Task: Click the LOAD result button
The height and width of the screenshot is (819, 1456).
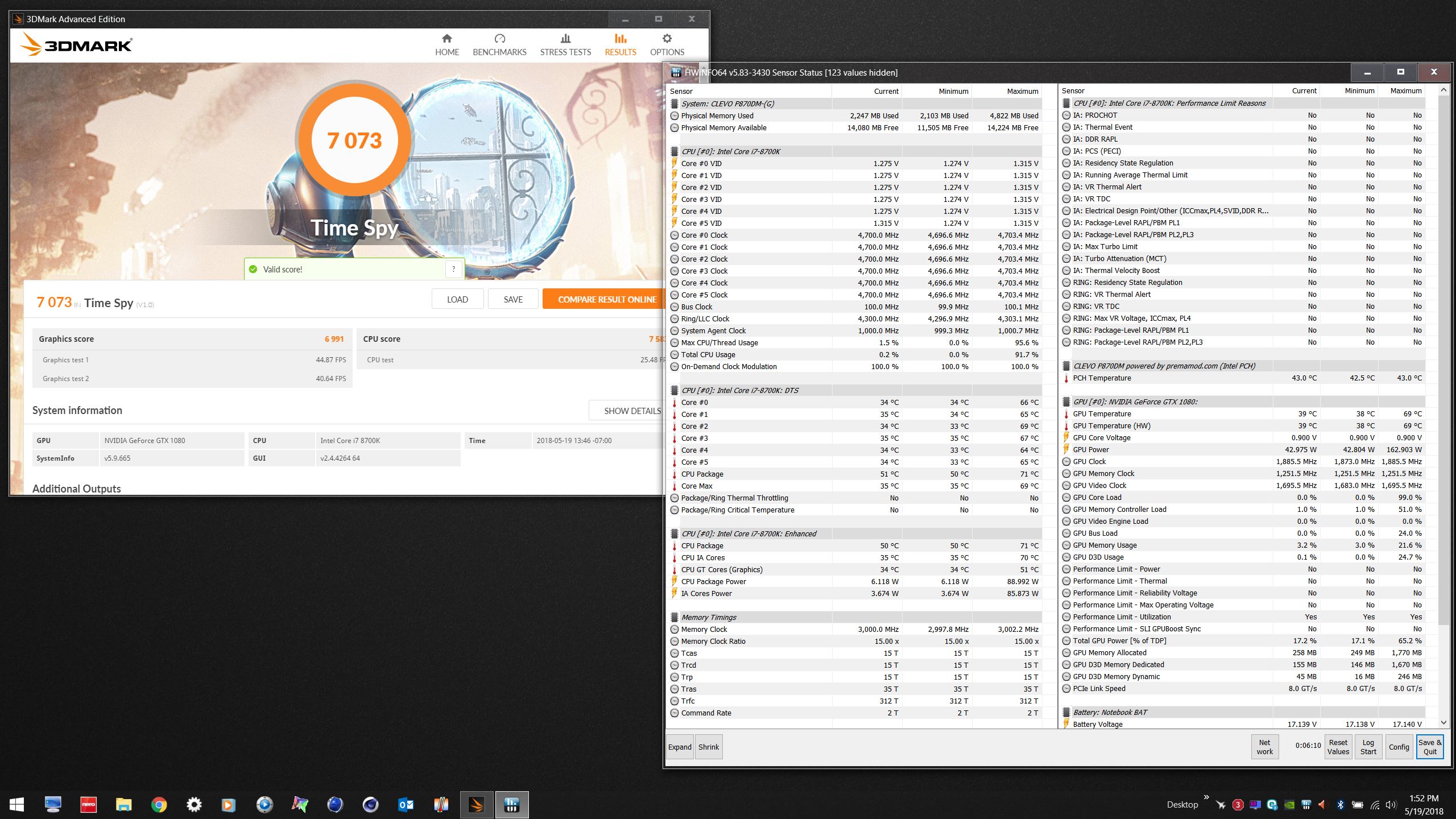Action: coord(457,299)
